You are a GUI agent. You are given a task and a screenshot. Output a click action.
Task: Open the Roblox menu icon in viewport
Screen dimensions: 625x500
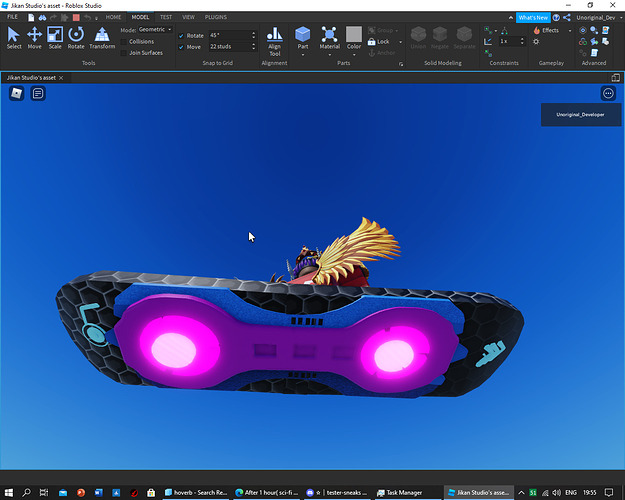tap(17, 93)
